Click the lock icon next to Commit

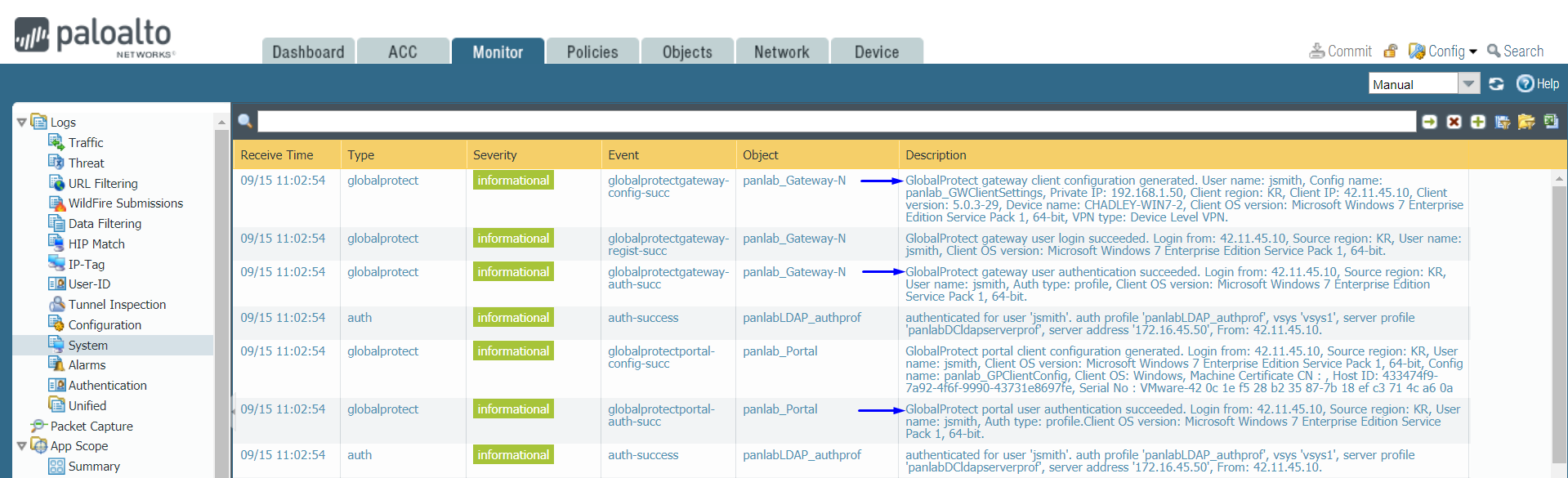(x=1390, y=51)
